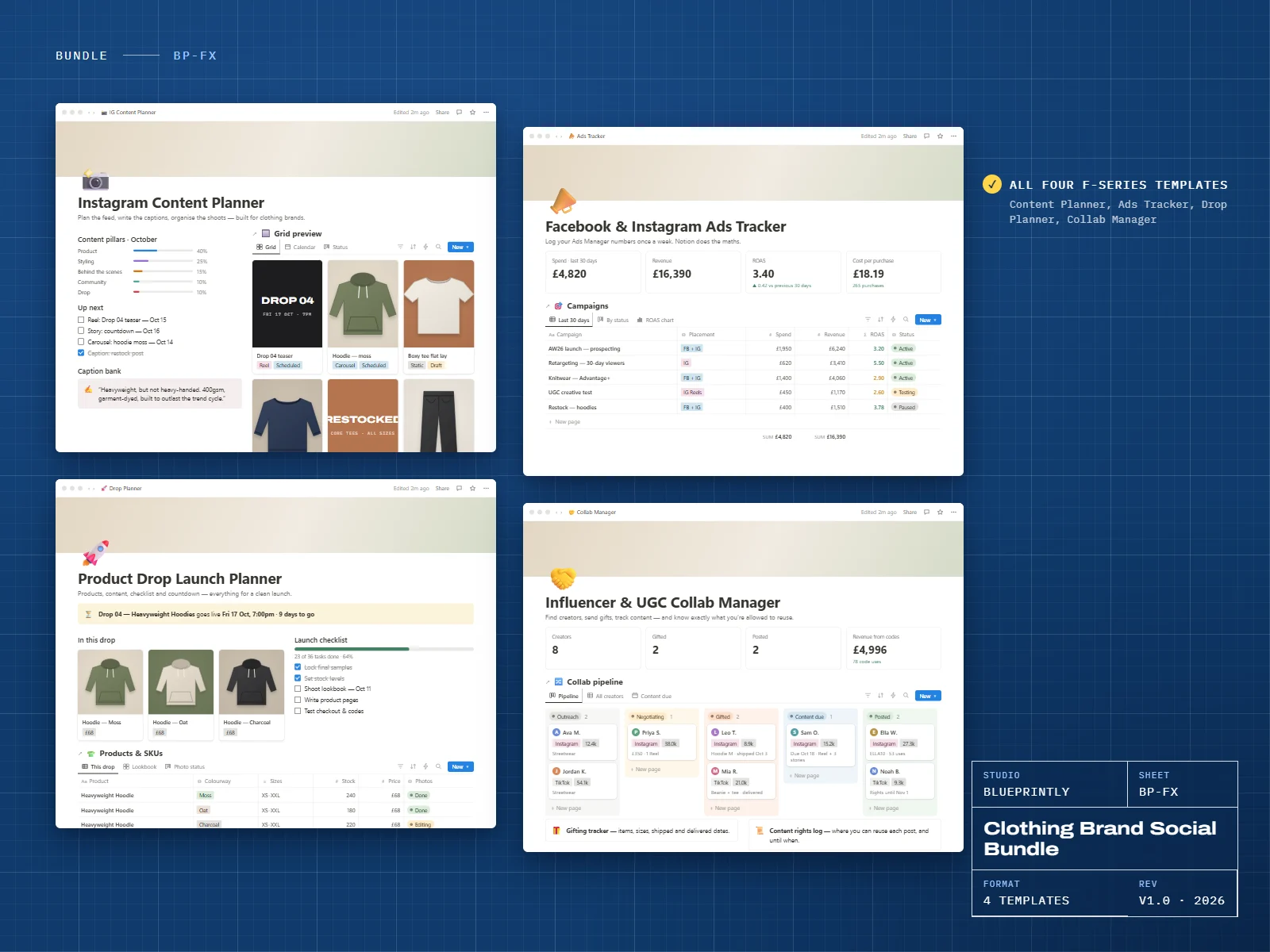Image resolution: width=1270 pixels, height=952 pixels.
Task: Open the 'Hoodie — Charcoal' product card
Action: (x=252, y=695)
